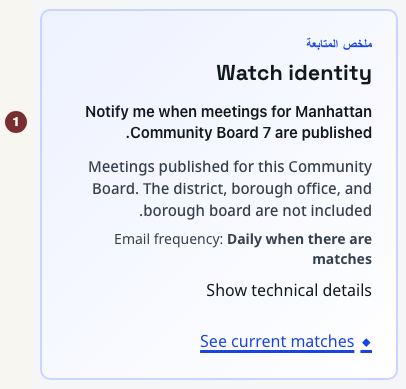Screen dimensions: 406x389
Task: Click Board. The district, borough office line
Action: (232, 189)
